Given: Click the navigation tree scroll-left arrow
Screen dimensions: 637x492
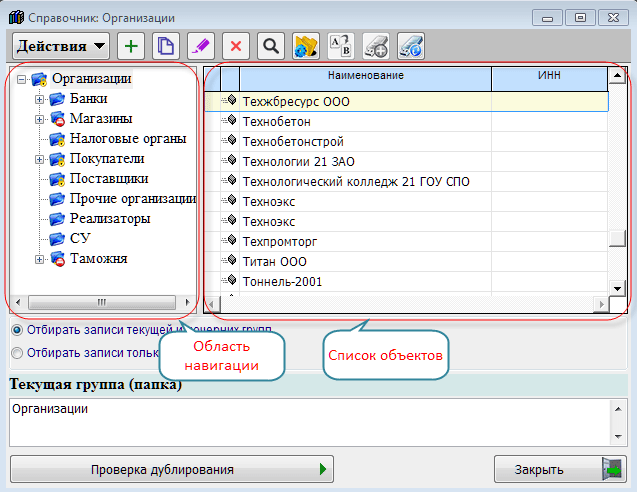Looking at the screenshot, I should tap(18, 302).
